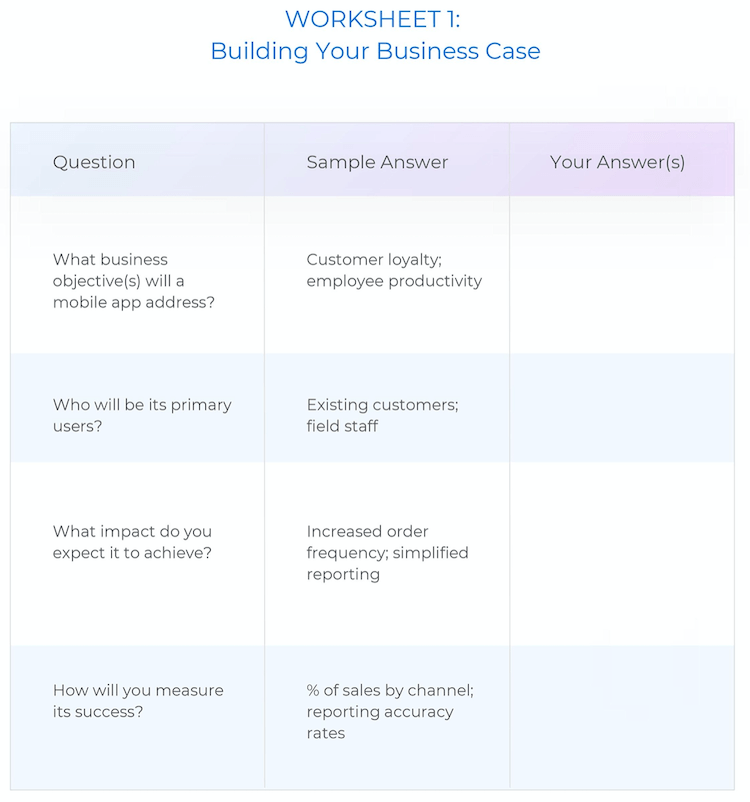Click 'What impact do you expect' question
This screenshot has height=802, width=750.
132,542
